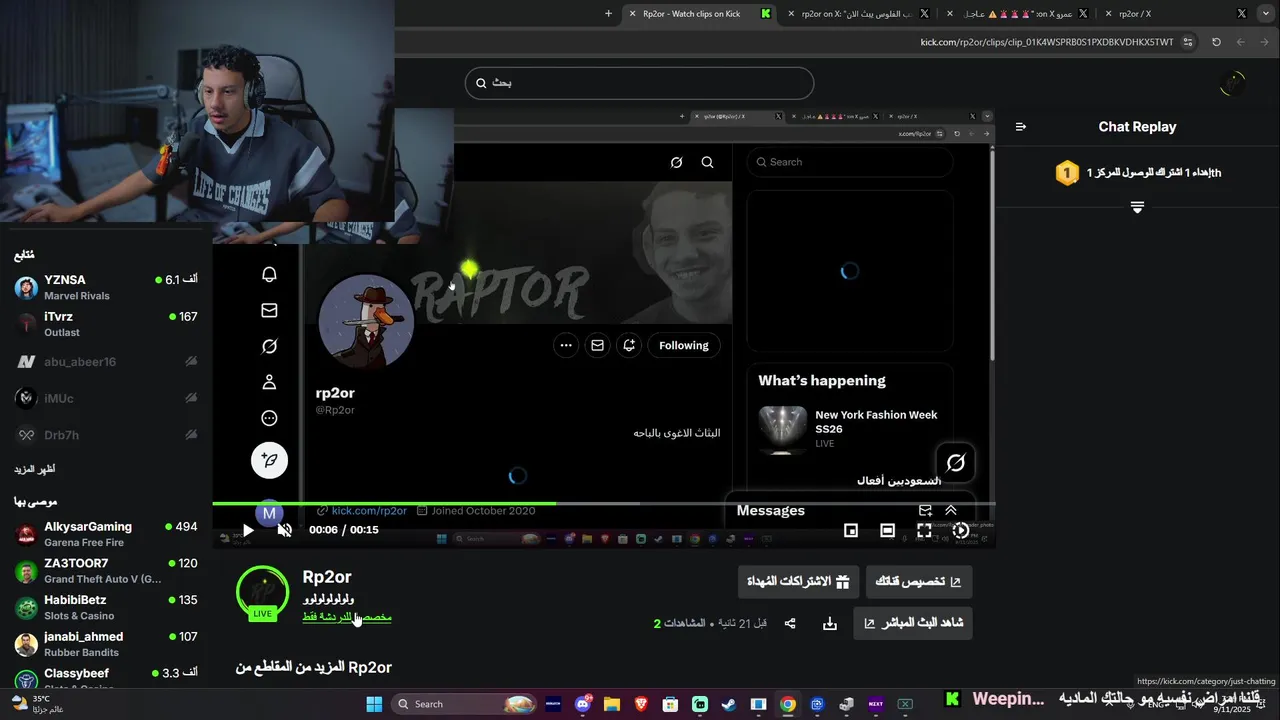Click the X messages envelope in video sidebar
1280x720 pixels.
pyautogui.click(x=269, y=310)
